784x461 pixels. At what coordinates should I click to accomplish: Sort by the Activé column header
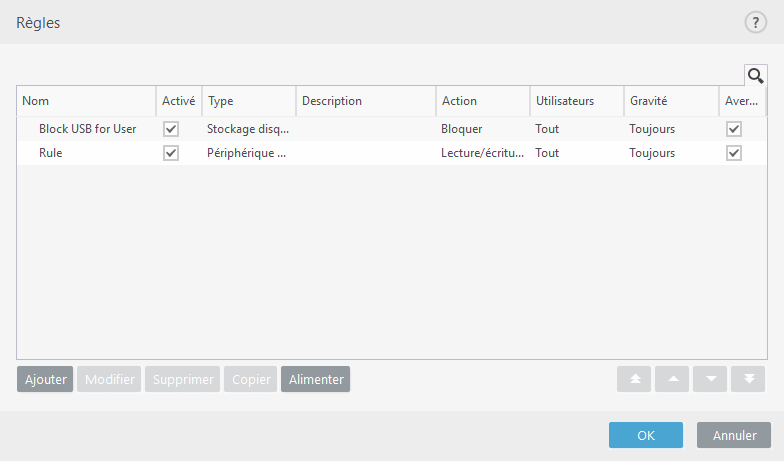pos(179,101)
